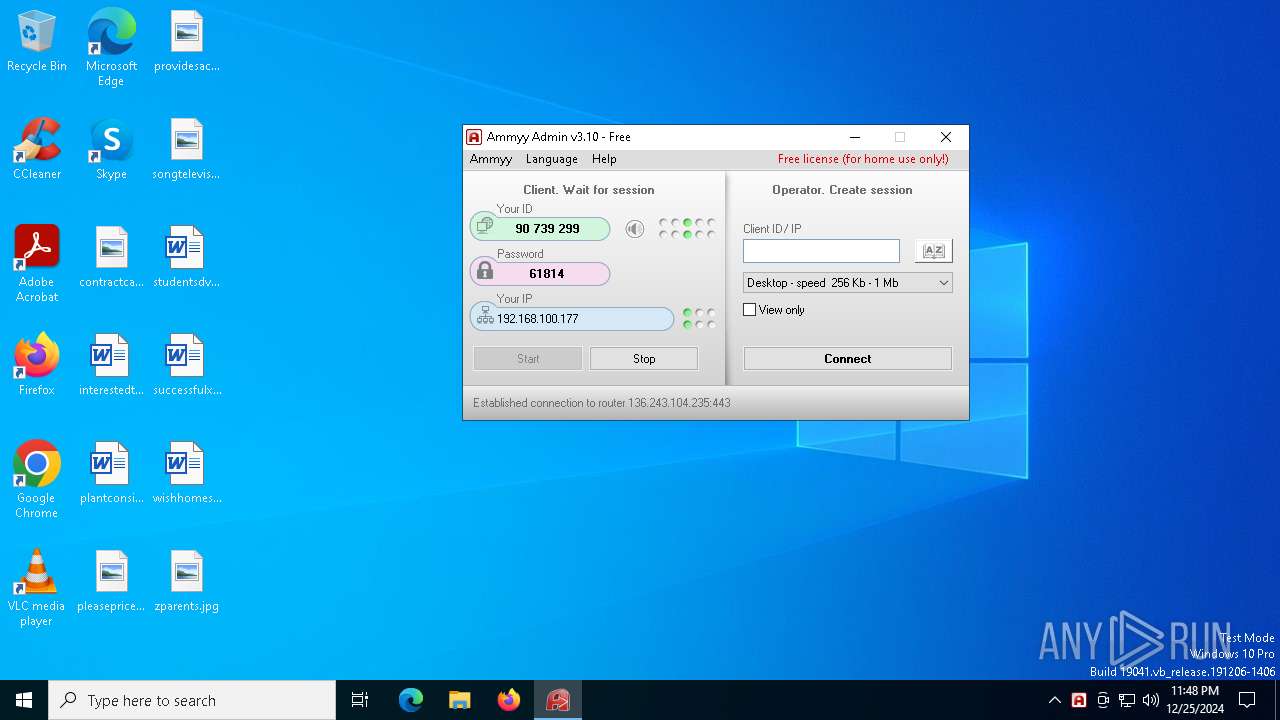Viewport: 1280px width, 720px height.
Task: Click the grayed-out Start button
Action: pyautogui.click(x=528, y=359)
